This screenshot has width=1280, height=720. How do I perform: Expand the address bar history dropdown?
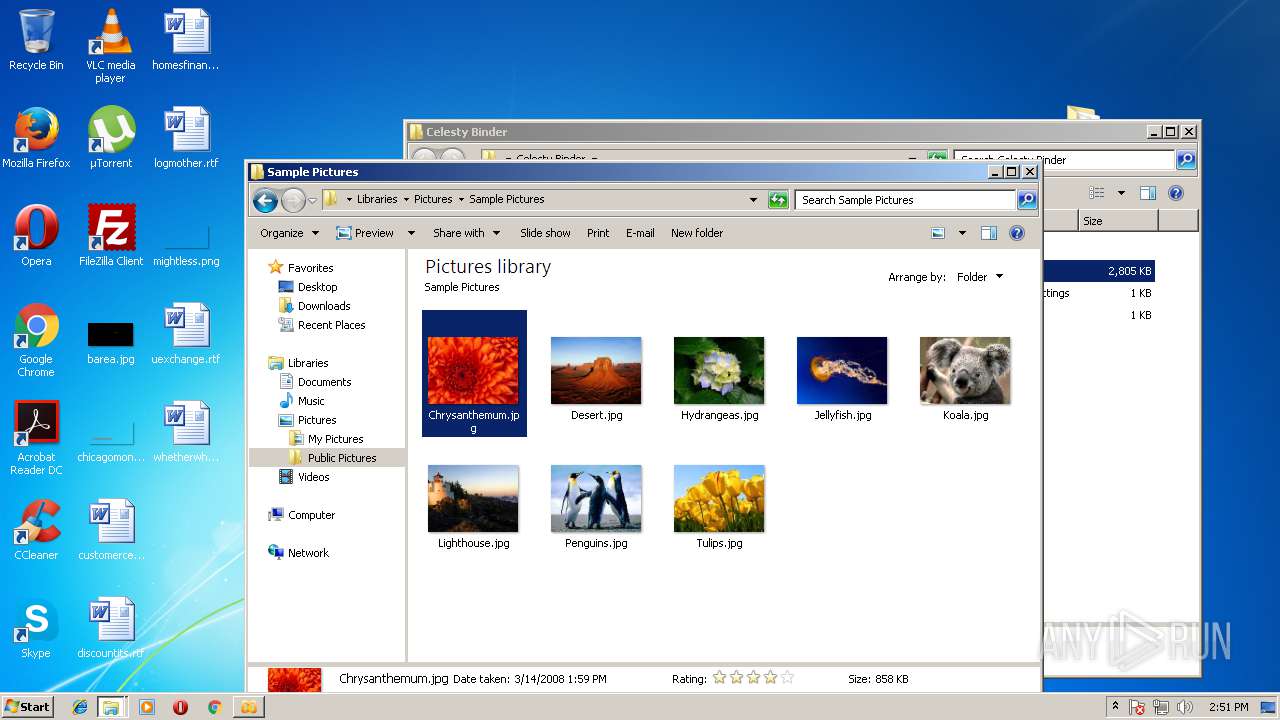pyautogui.click(x=753, y=200)
